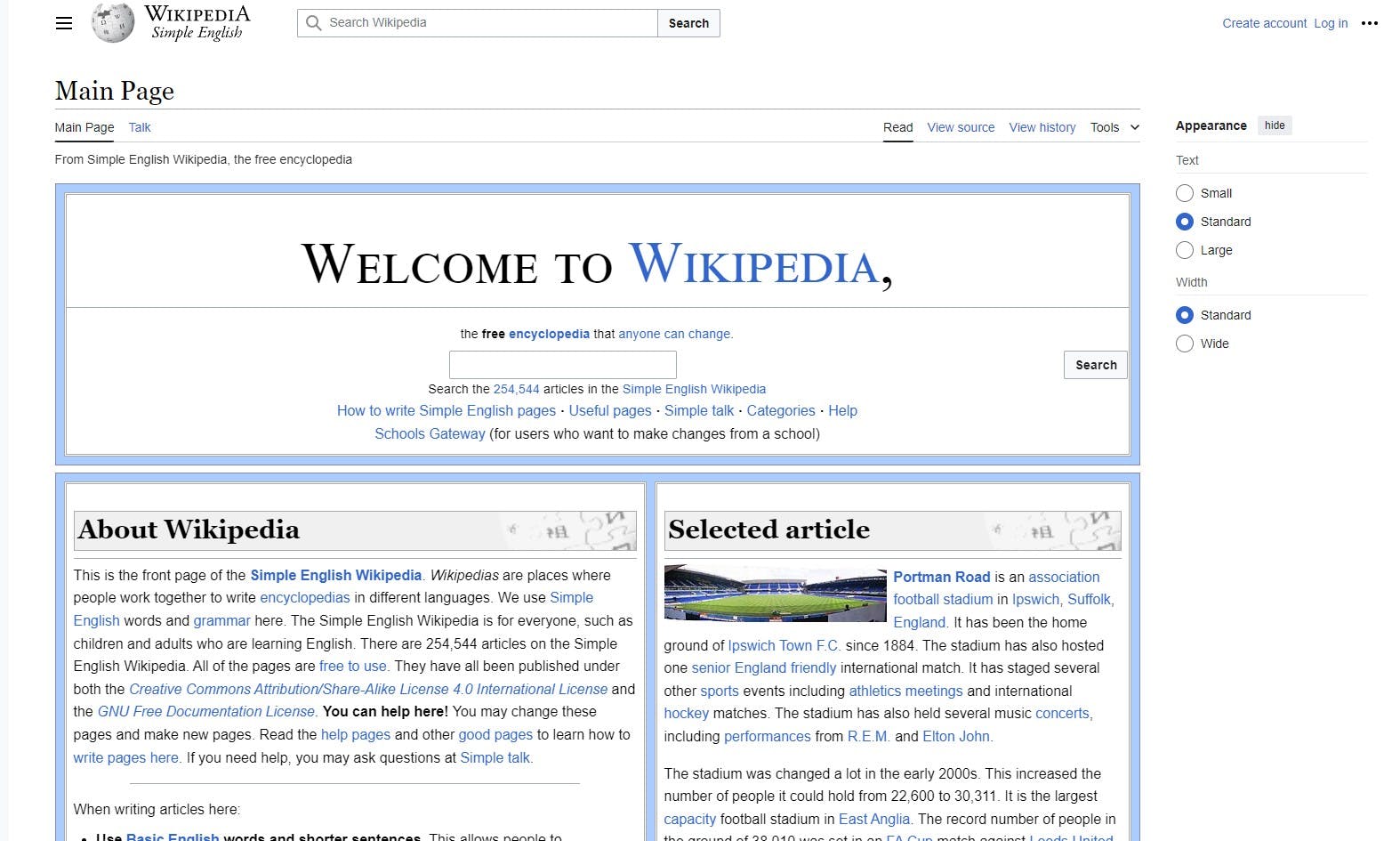
Task: Open the capacity link
Action: coord(689,819)
